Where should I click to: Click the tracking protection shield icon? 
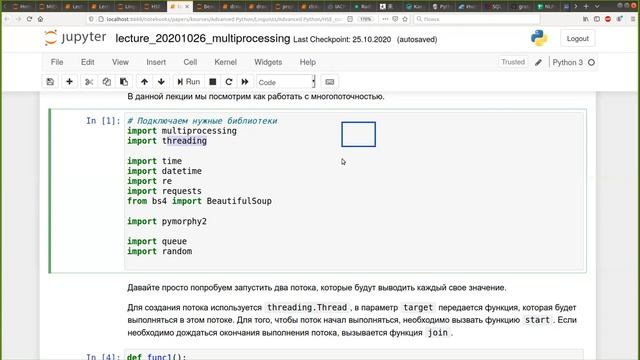91,19
